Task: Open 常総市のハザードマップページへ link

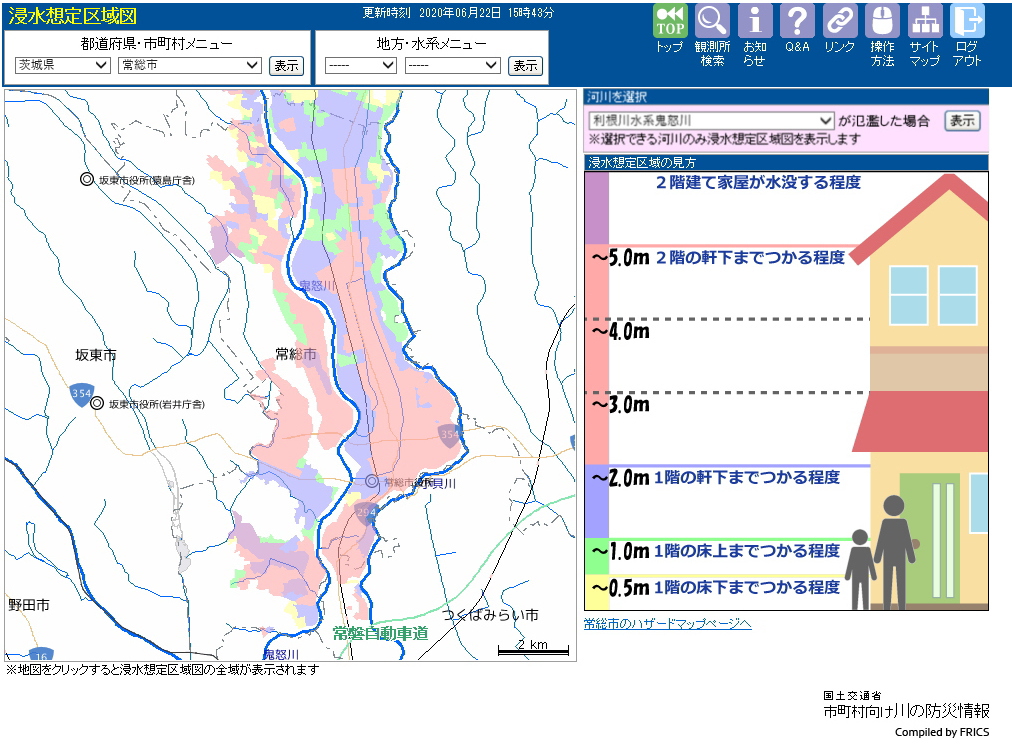Action: [x=667, y=624]
